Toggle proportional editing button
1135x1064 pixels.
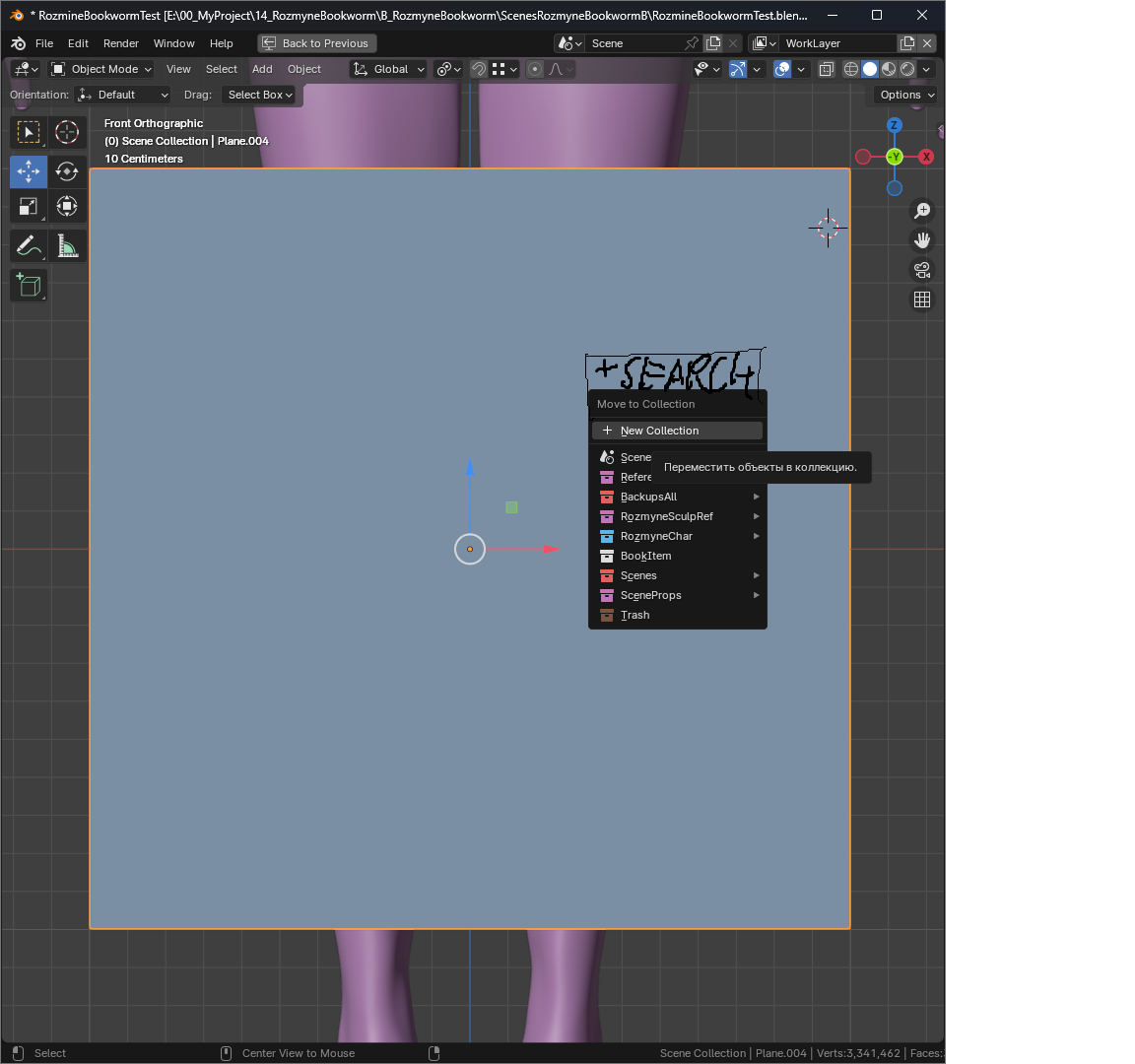click(x=535, y=69)
